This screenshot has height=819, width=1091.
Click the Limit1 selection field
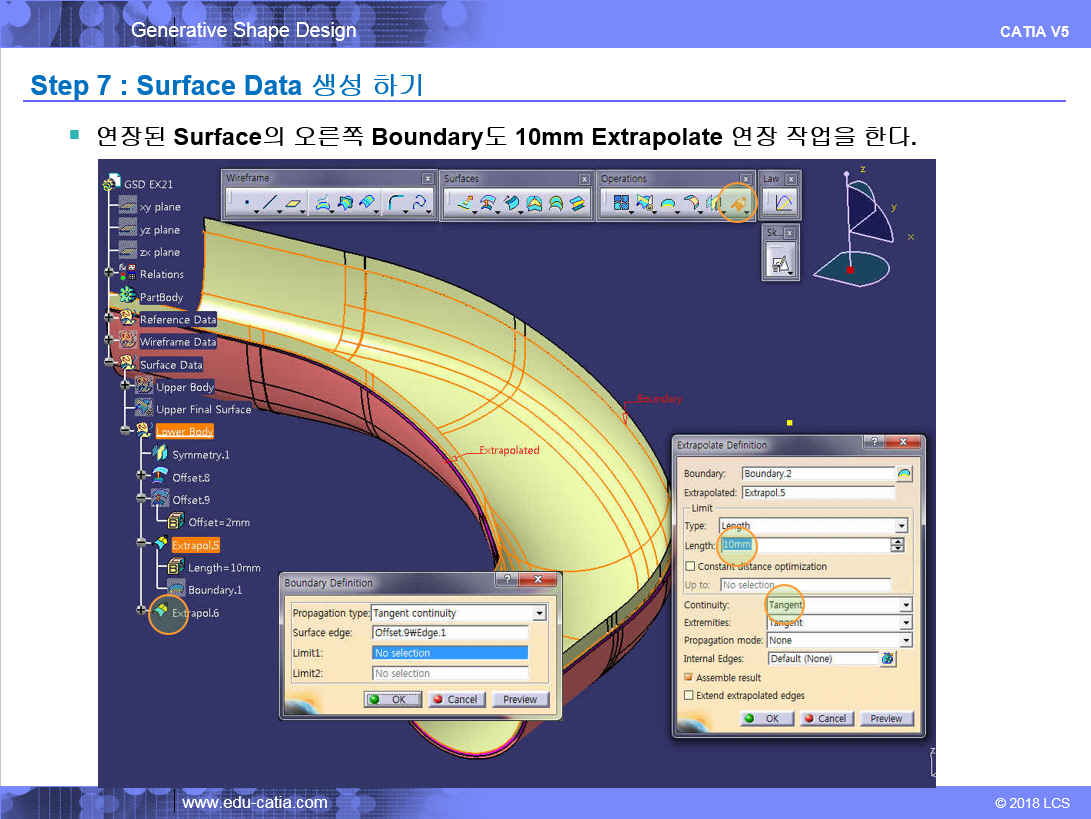coord(449,653)
